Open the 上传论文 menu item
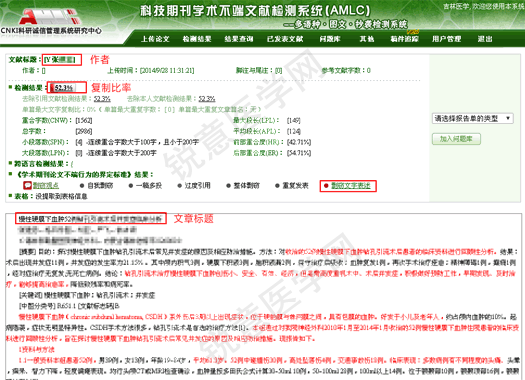This screenshot has width=525, height=380. pyautogui.click(x=155, y=39)
